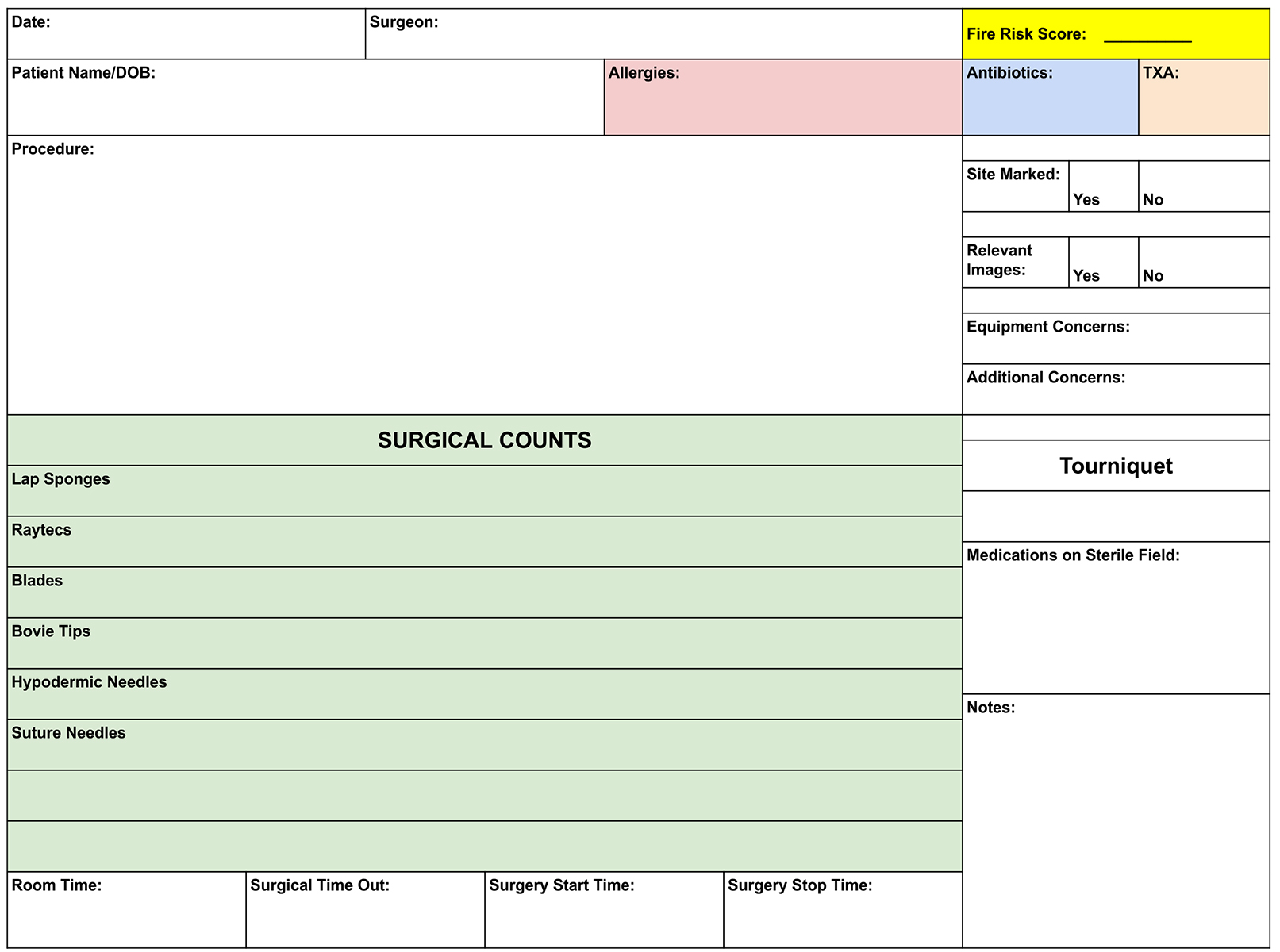1280x952 pixels.
Task: Click the Surgery Start Time field
Action: [605, 910]
